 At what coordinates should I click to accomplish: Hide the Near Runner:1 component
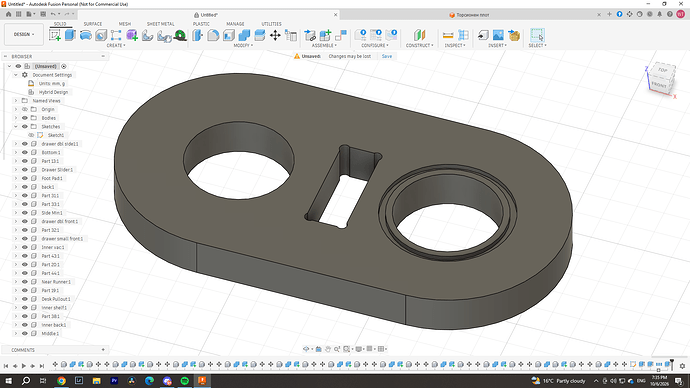click(x=25, y=282)
